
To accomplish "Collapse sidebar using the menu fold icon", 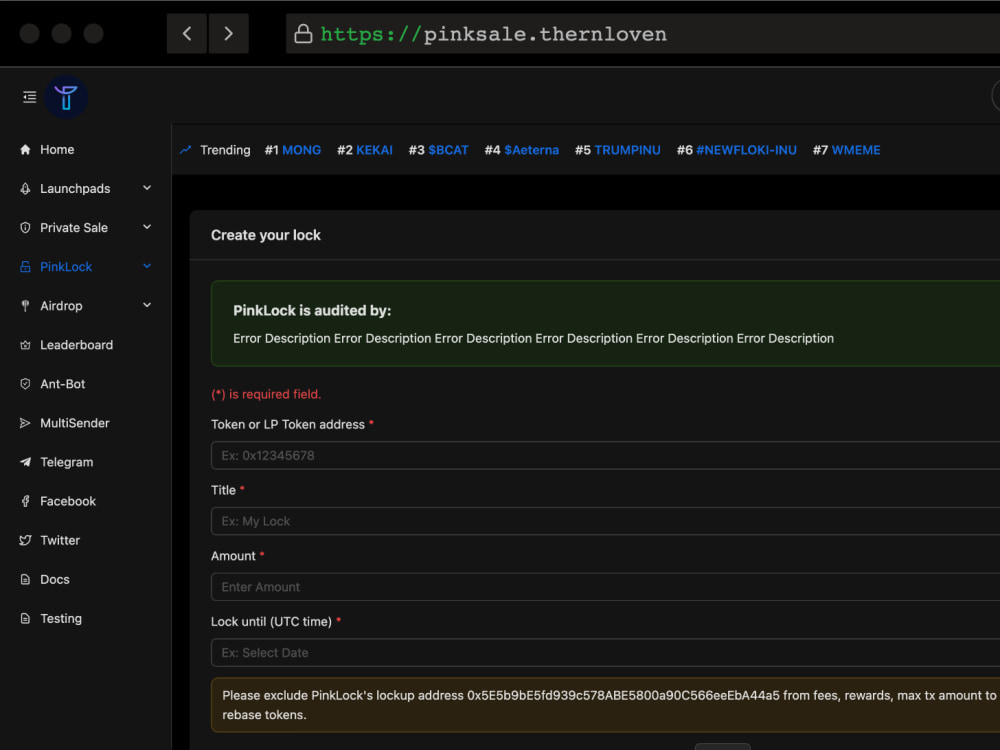I will pyautogui.click(x=29, y=97).
